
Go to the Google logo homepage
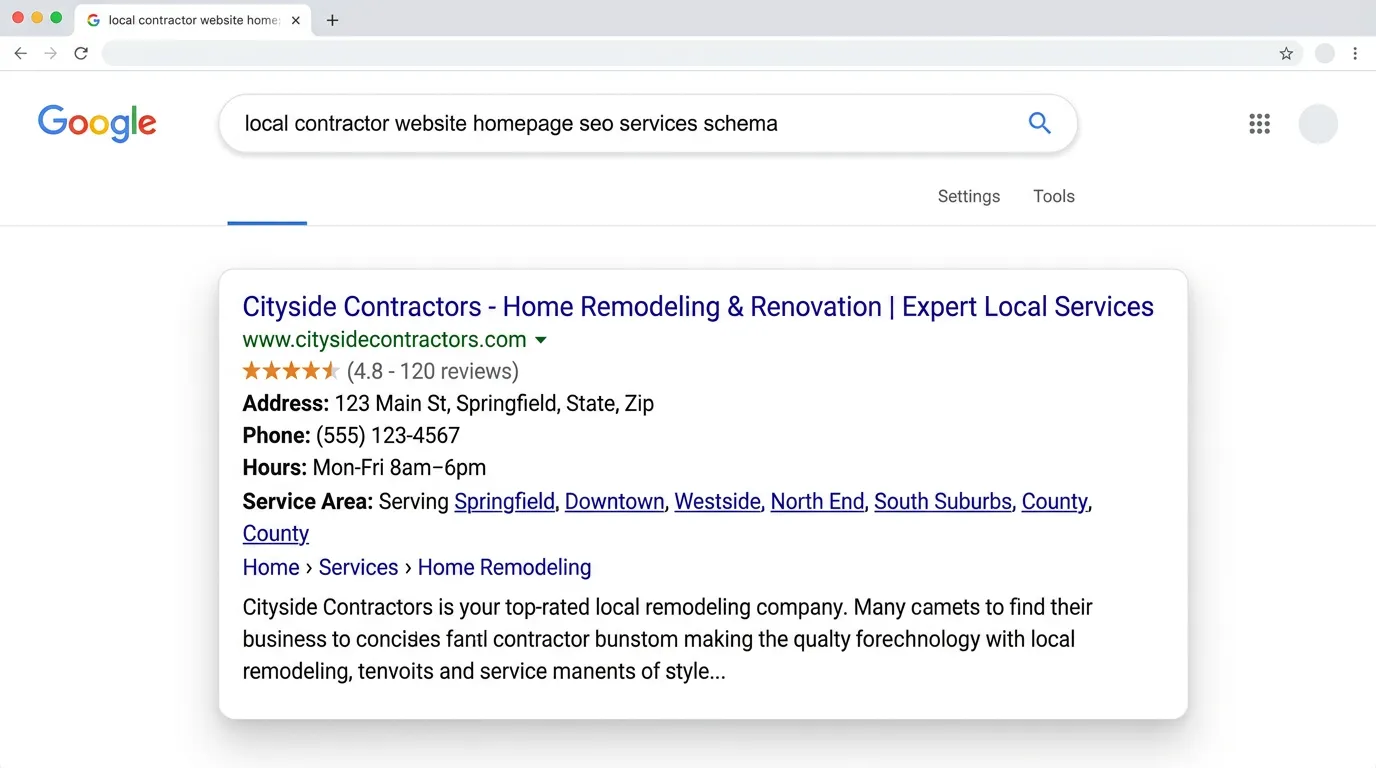(x=97, y=124)
